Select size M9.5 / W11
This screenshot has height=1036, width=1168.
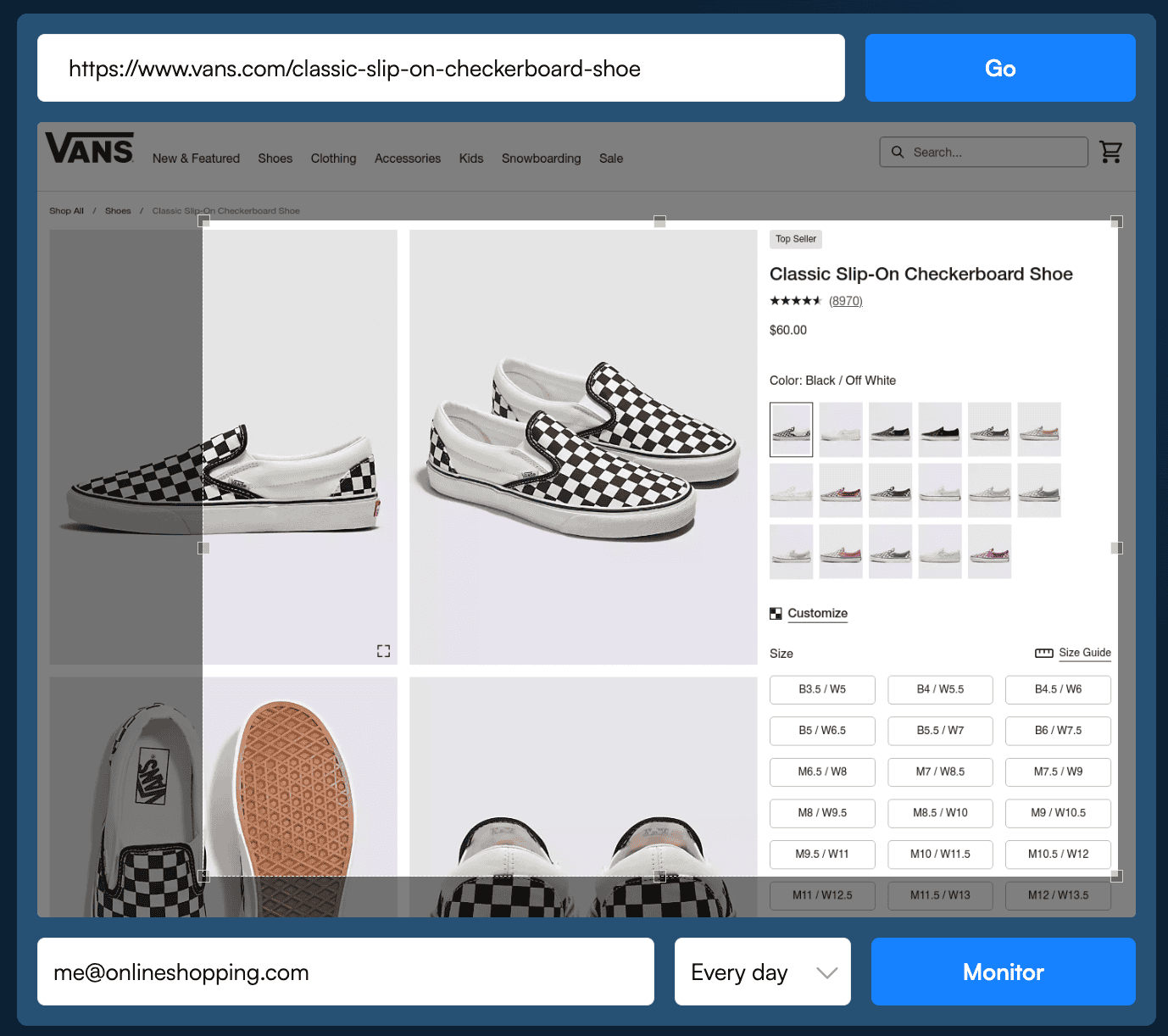(822, 854)
